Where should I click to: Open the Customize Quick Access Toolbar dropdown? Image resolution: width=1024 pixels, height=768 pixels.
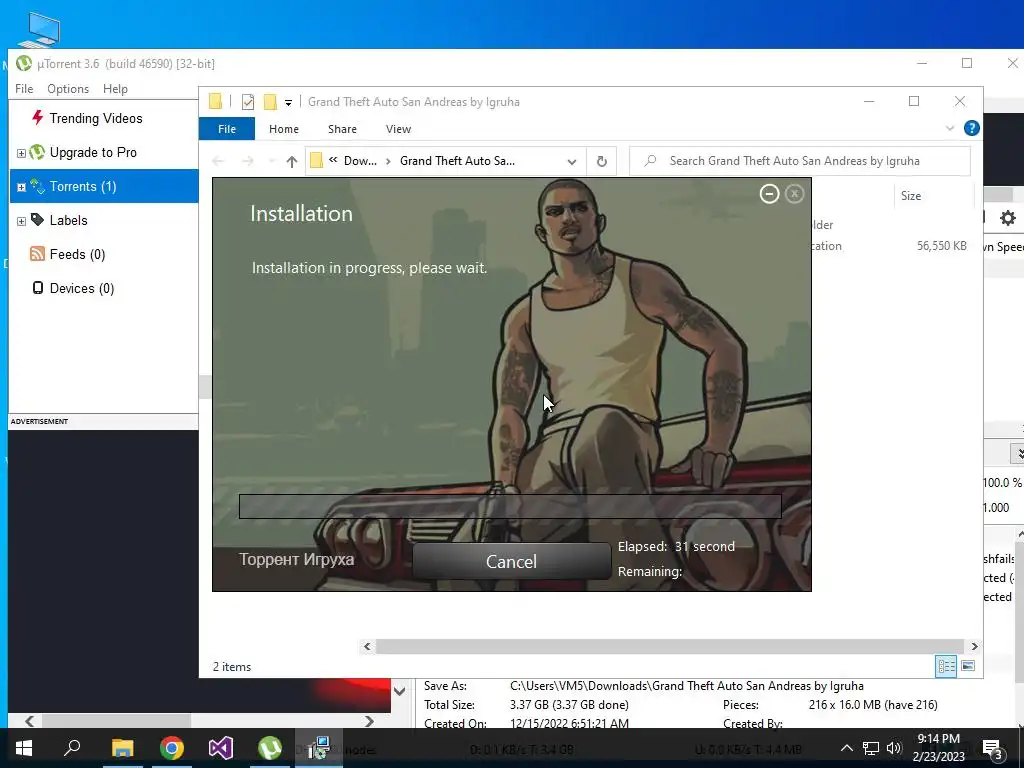pos(288,103)
